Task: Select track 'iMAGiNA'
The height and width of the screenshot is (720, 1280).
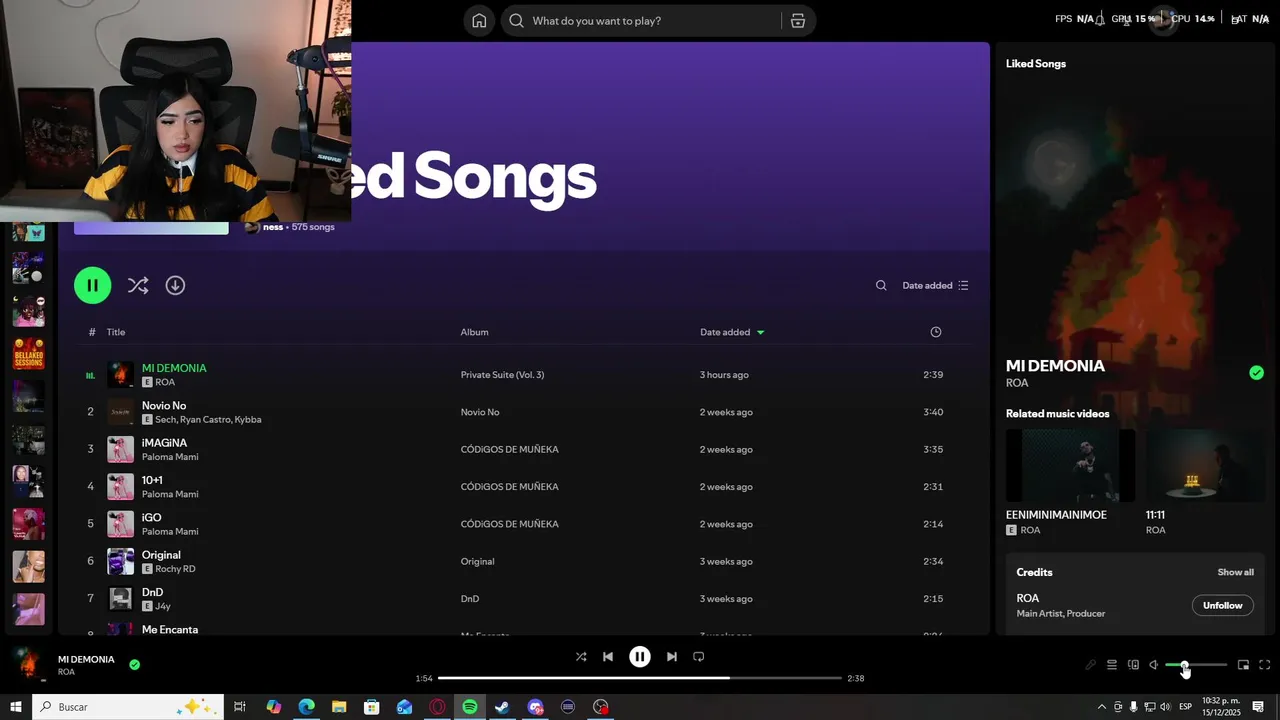Action: 164,443
